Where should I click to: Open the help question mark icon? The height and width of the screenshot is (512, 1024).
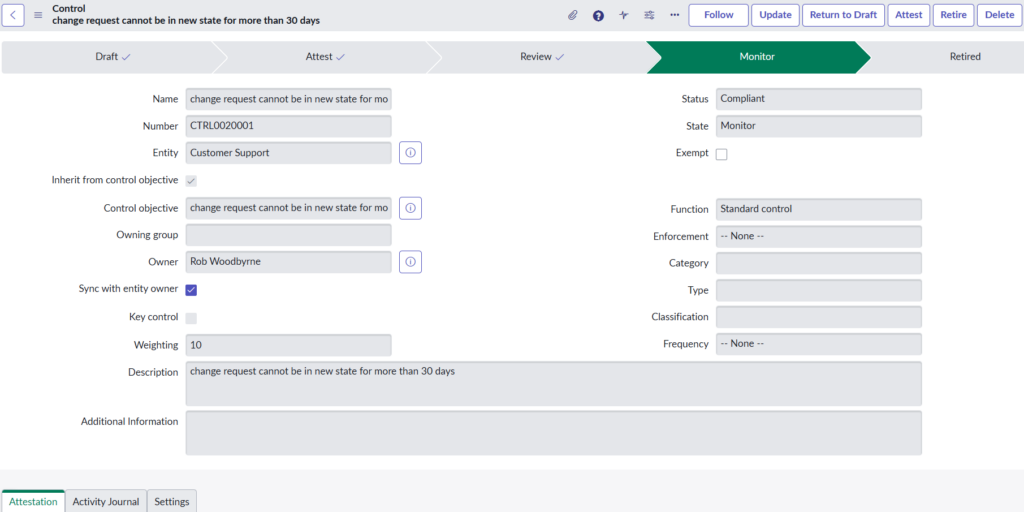point(598,15)
